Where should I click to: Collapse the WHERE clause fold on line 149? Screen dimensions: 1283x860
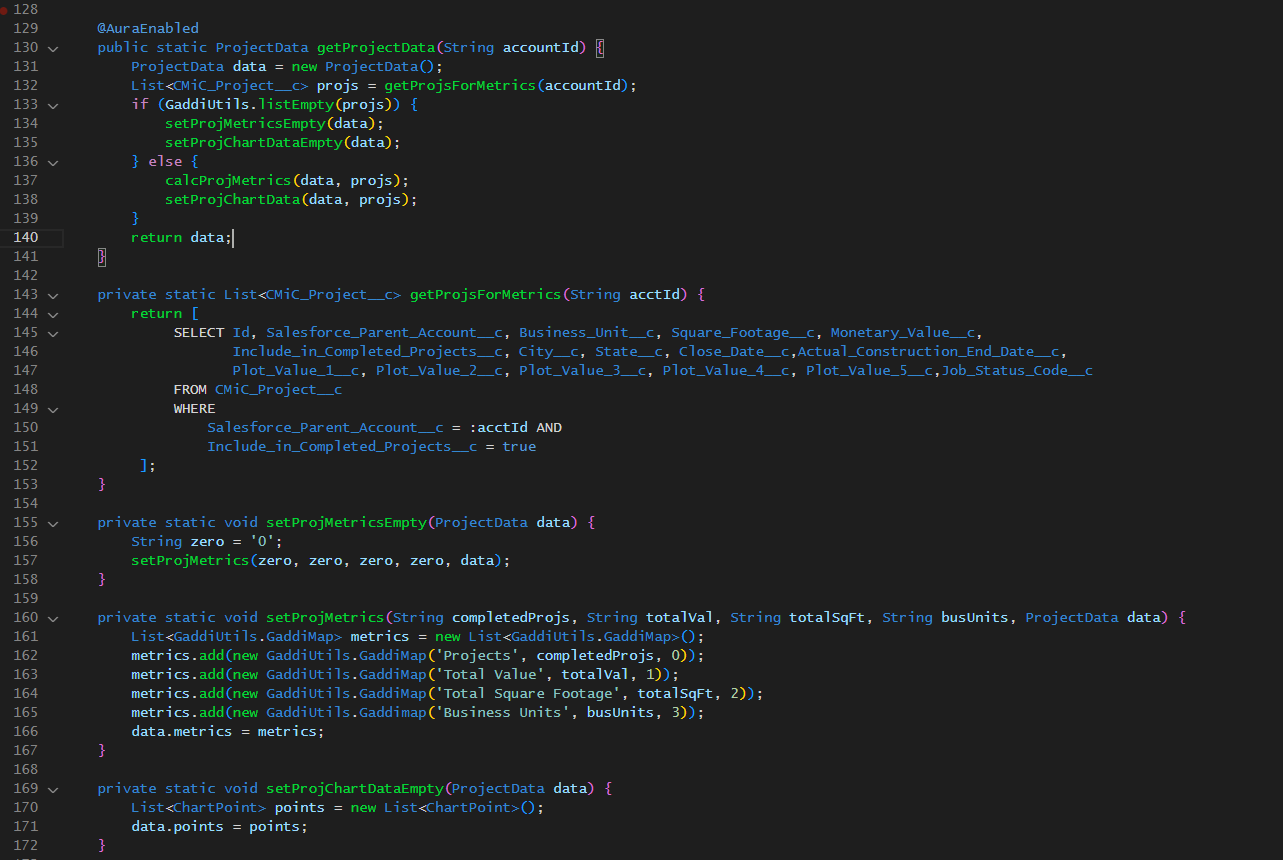52,408
